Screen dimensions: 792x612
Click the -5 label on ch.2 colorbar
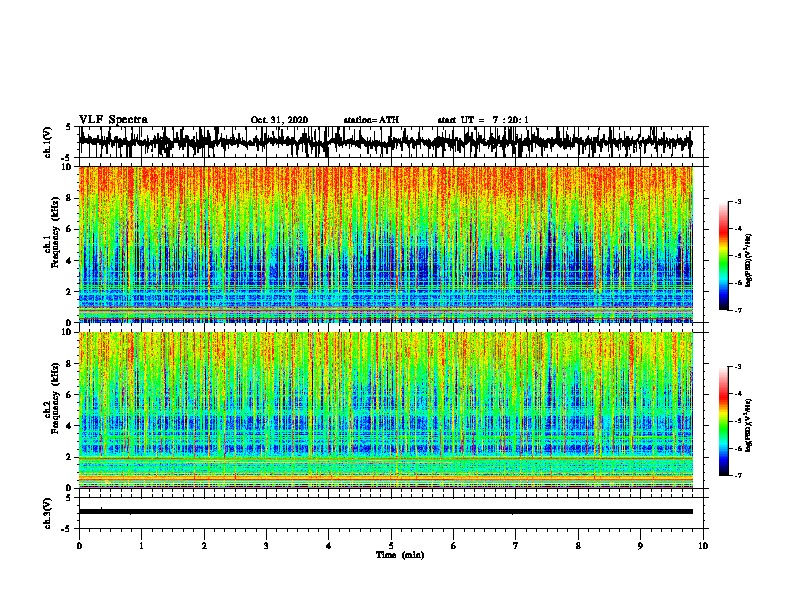pos(737,421)
